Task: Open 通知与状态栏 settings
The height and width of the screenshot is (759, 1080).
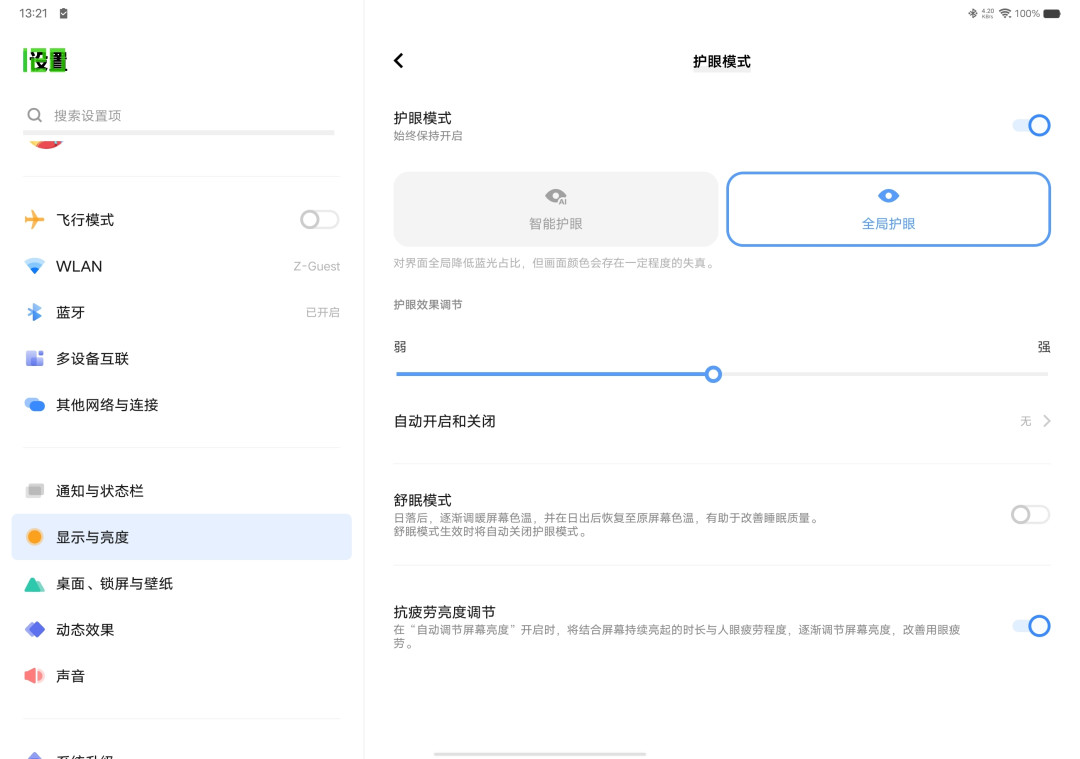Action: click(182, 490)
